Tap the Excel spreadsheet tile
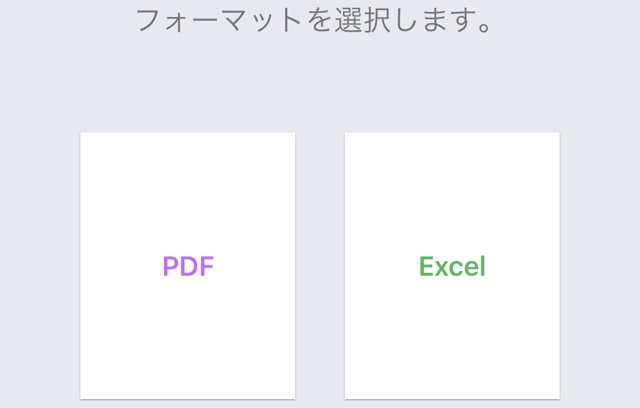 click(452, 266)
